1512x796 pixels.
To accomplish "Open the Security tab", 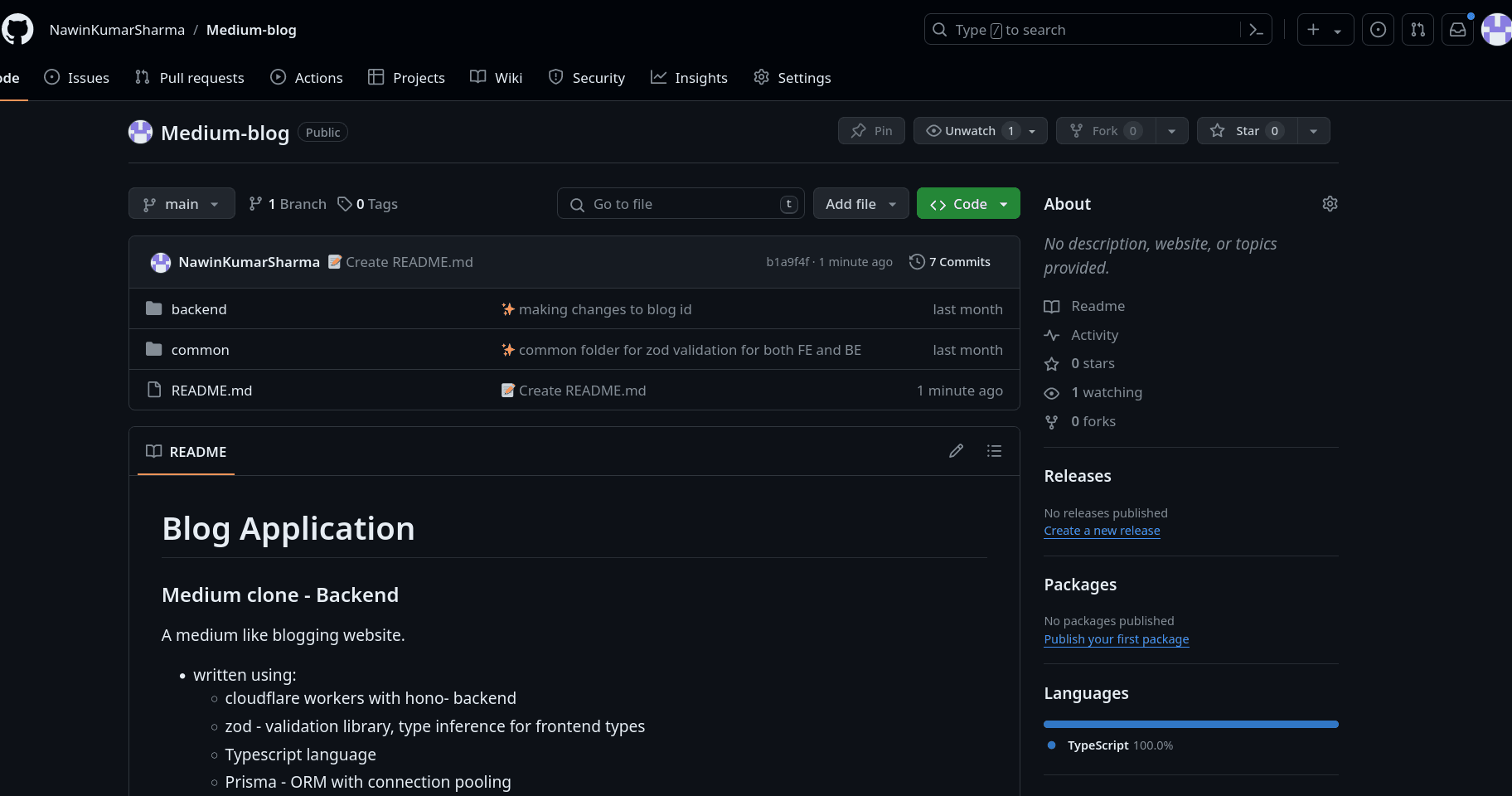I will pyautogui.click(x=586, y=78).
